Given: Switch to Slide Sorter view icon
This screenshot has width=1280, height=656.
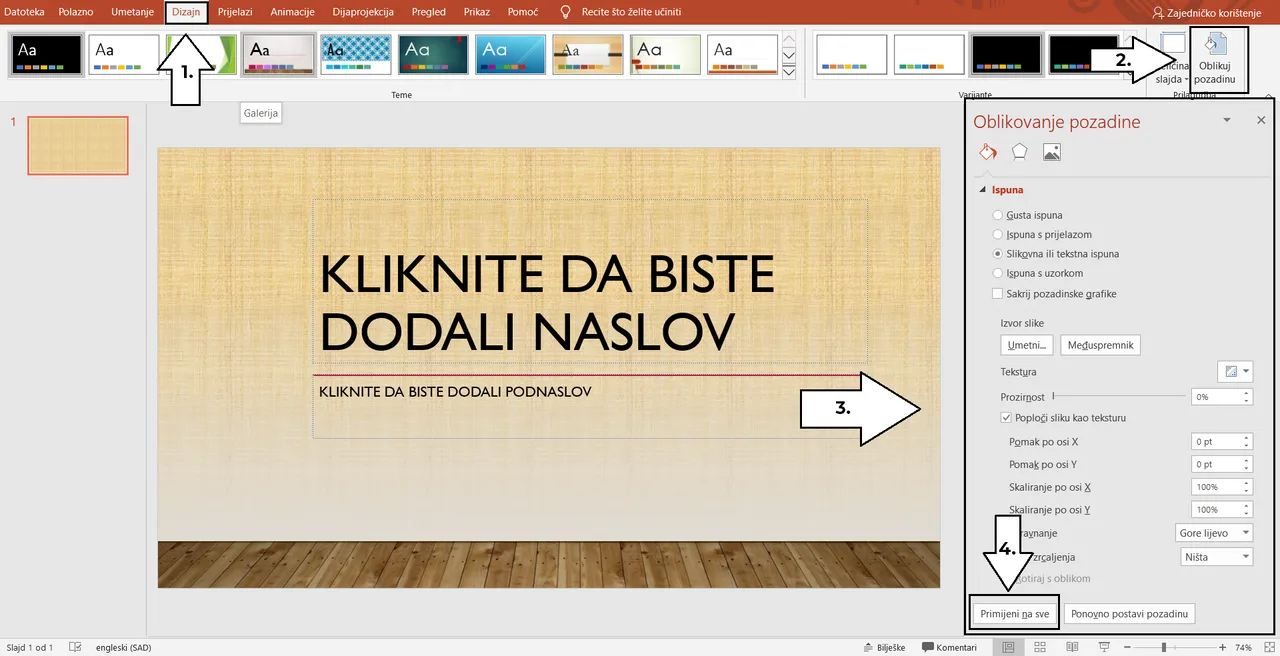Looking at the screenshot, I should [x=1041, y=647].
